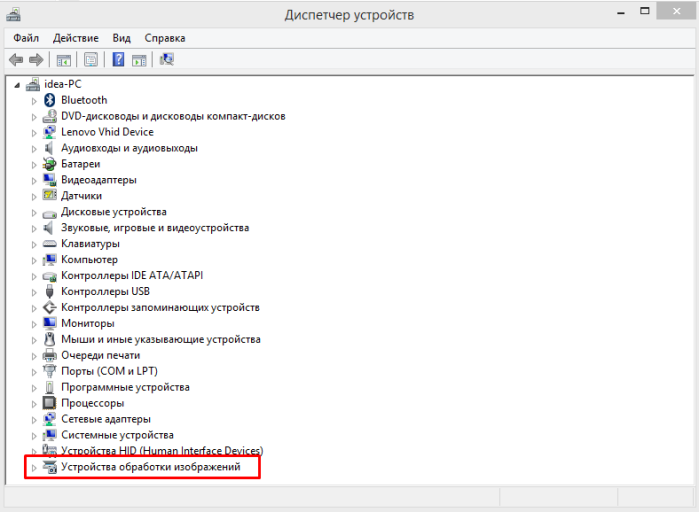Expand Аудиовходы и аудиовыходы arrow
Viewport: 699px width, 512px height.
(34, 149)
